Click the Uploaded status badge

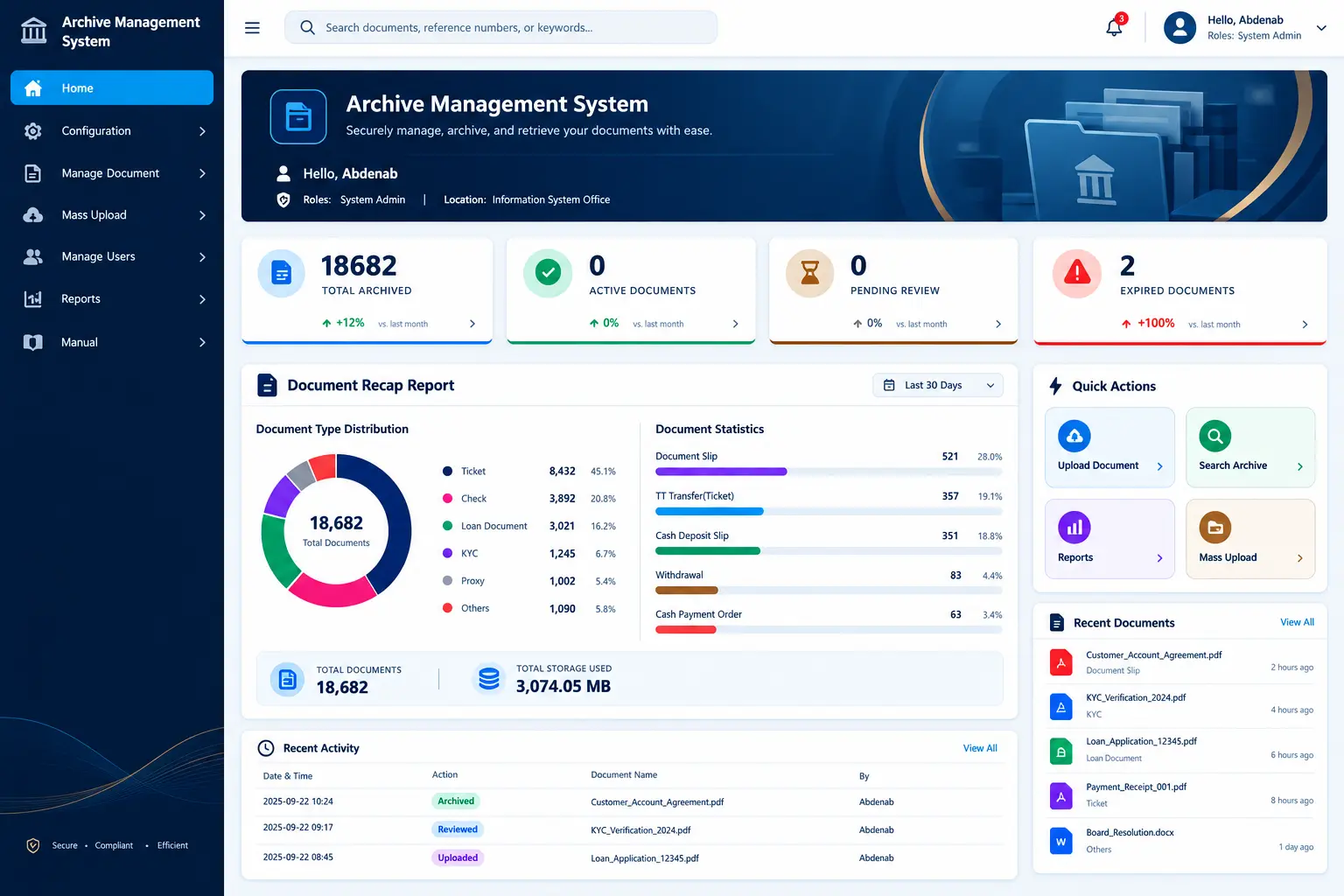458,857
